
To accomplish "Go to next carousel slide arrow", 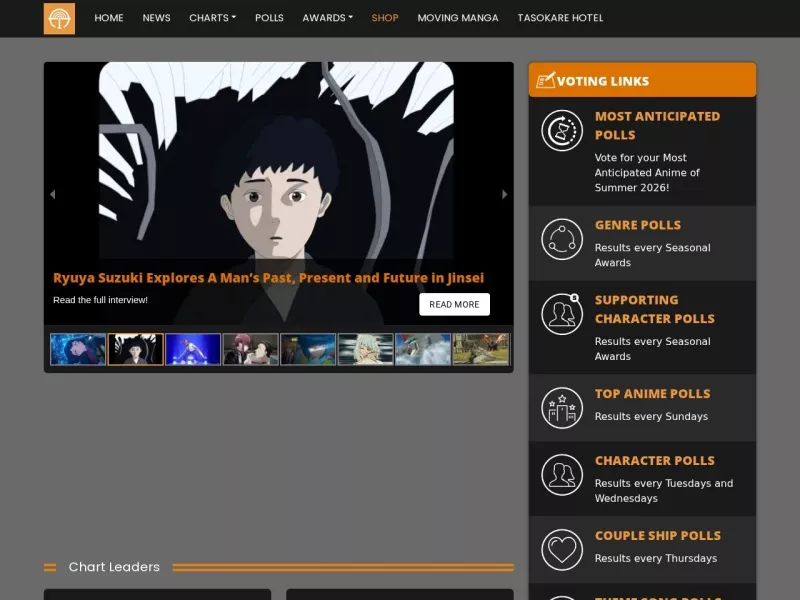I will coord(505,194).
